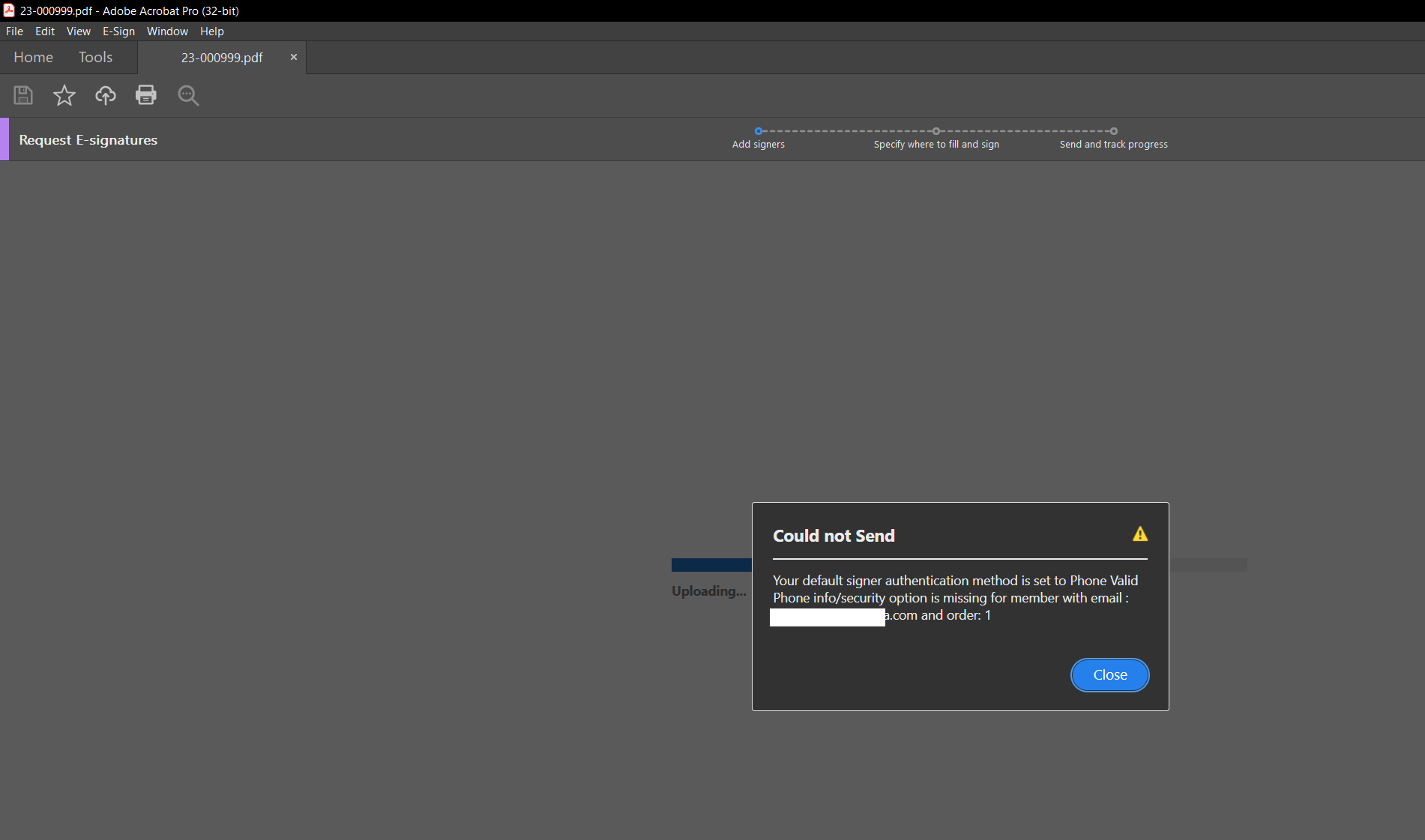Click the Request E-signatures heading

tap(88, 139)
